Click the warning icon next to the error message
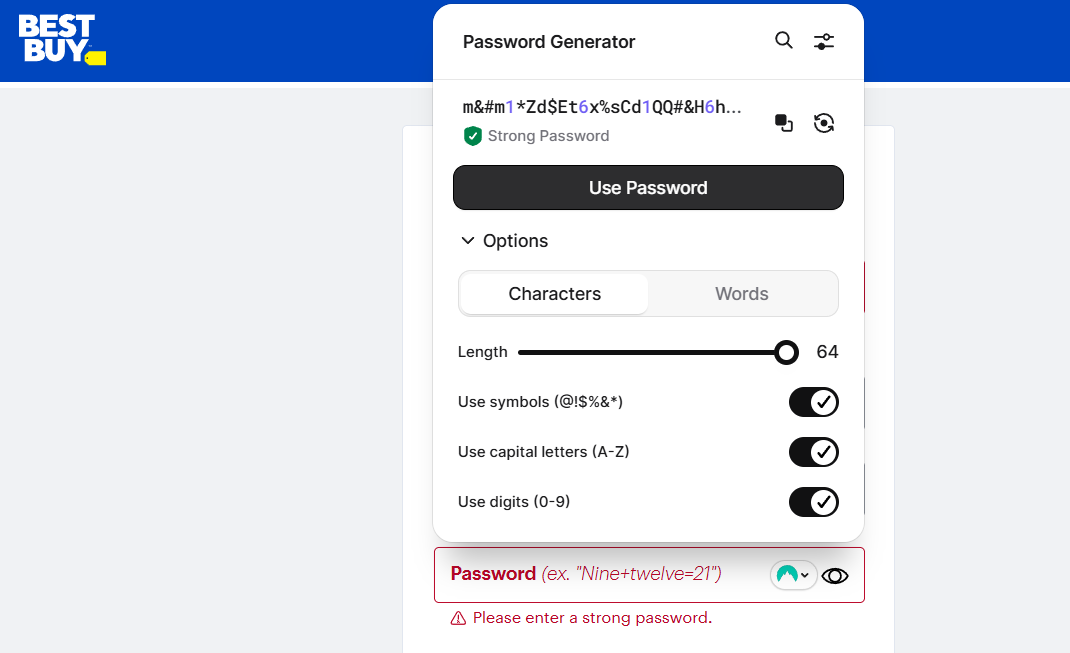This screenshot has height=653, width=1070. (458, 618)
